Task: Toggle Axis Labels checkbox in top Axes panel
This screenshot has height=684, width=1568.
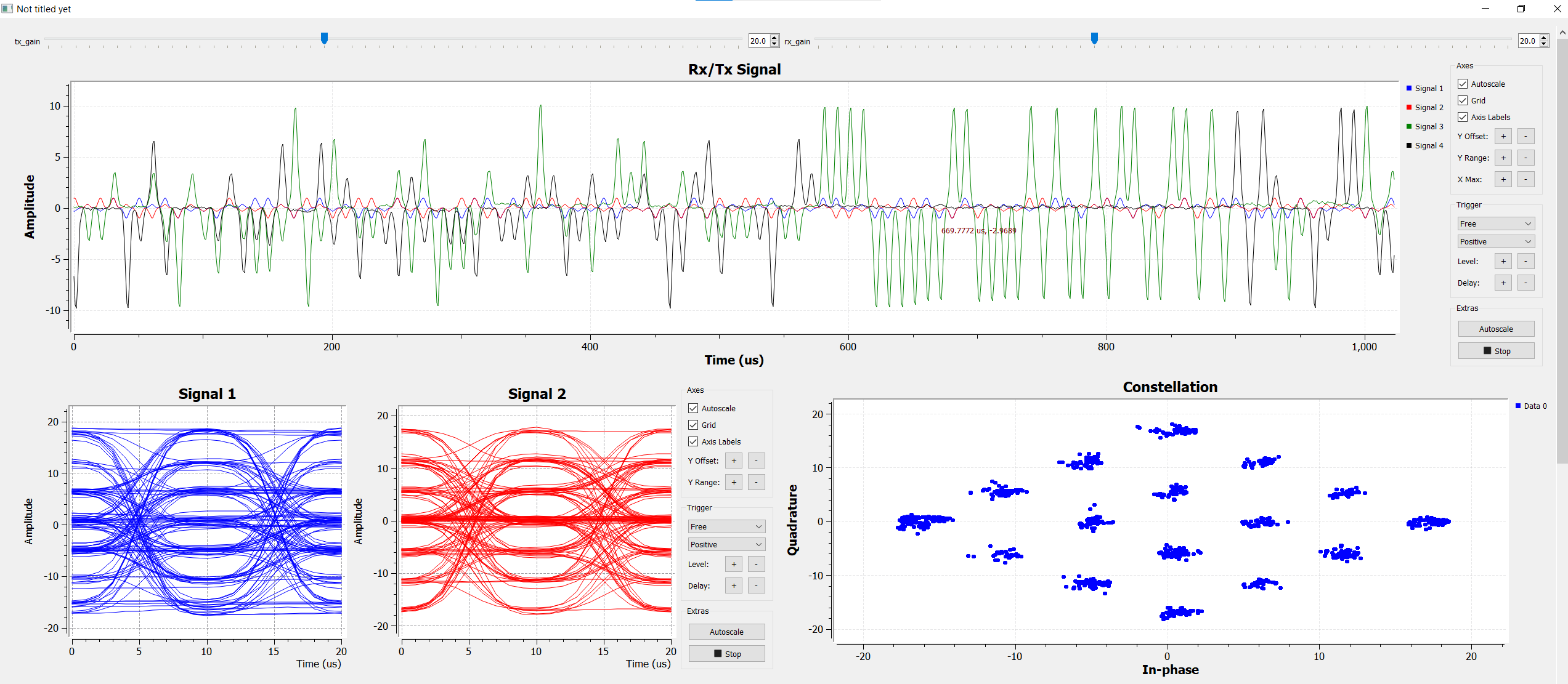Action: (1463, 117)
